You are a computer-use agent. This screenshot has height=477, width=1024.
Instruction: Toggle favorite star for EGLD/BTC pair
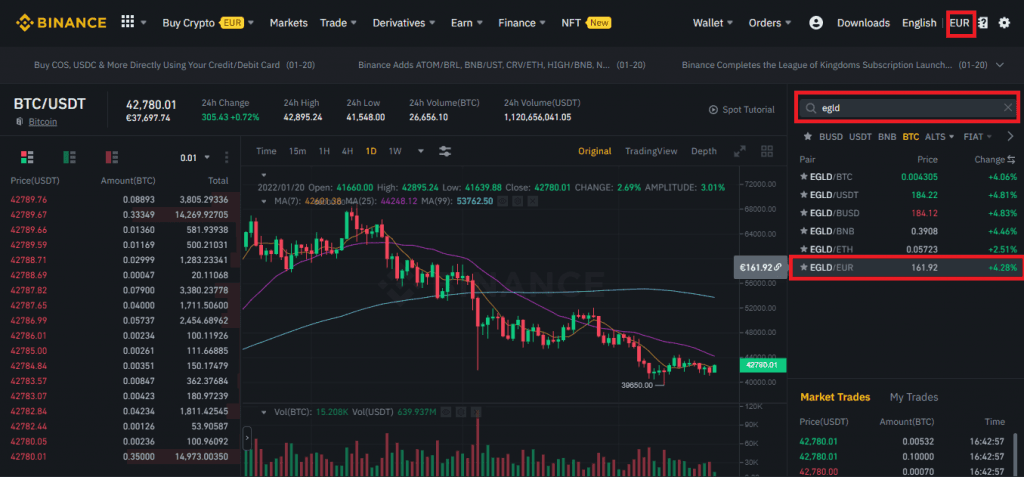coord(802,176)
